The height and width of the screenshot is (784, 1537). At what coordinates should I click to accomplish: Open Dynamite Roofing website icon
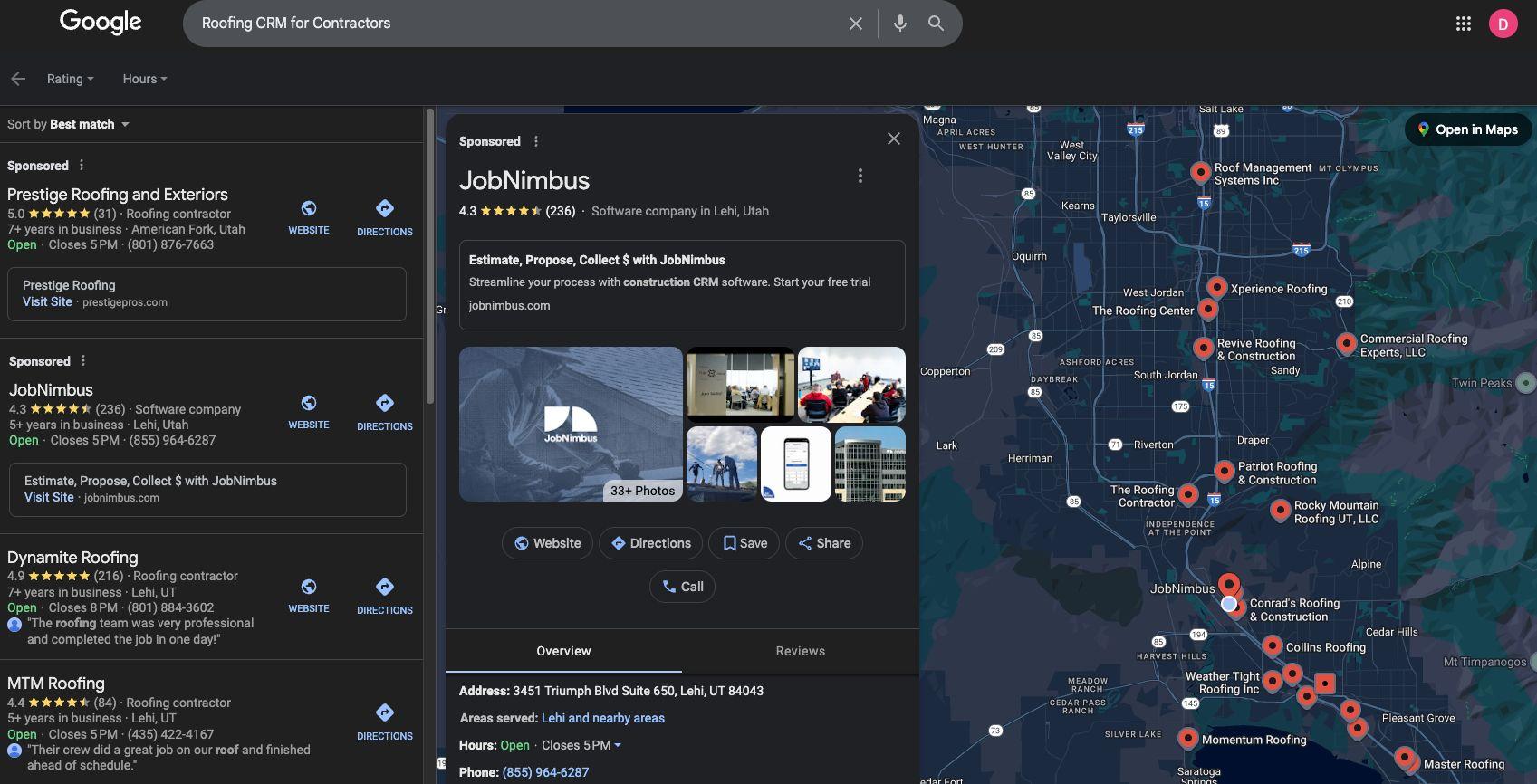[309, 596]
